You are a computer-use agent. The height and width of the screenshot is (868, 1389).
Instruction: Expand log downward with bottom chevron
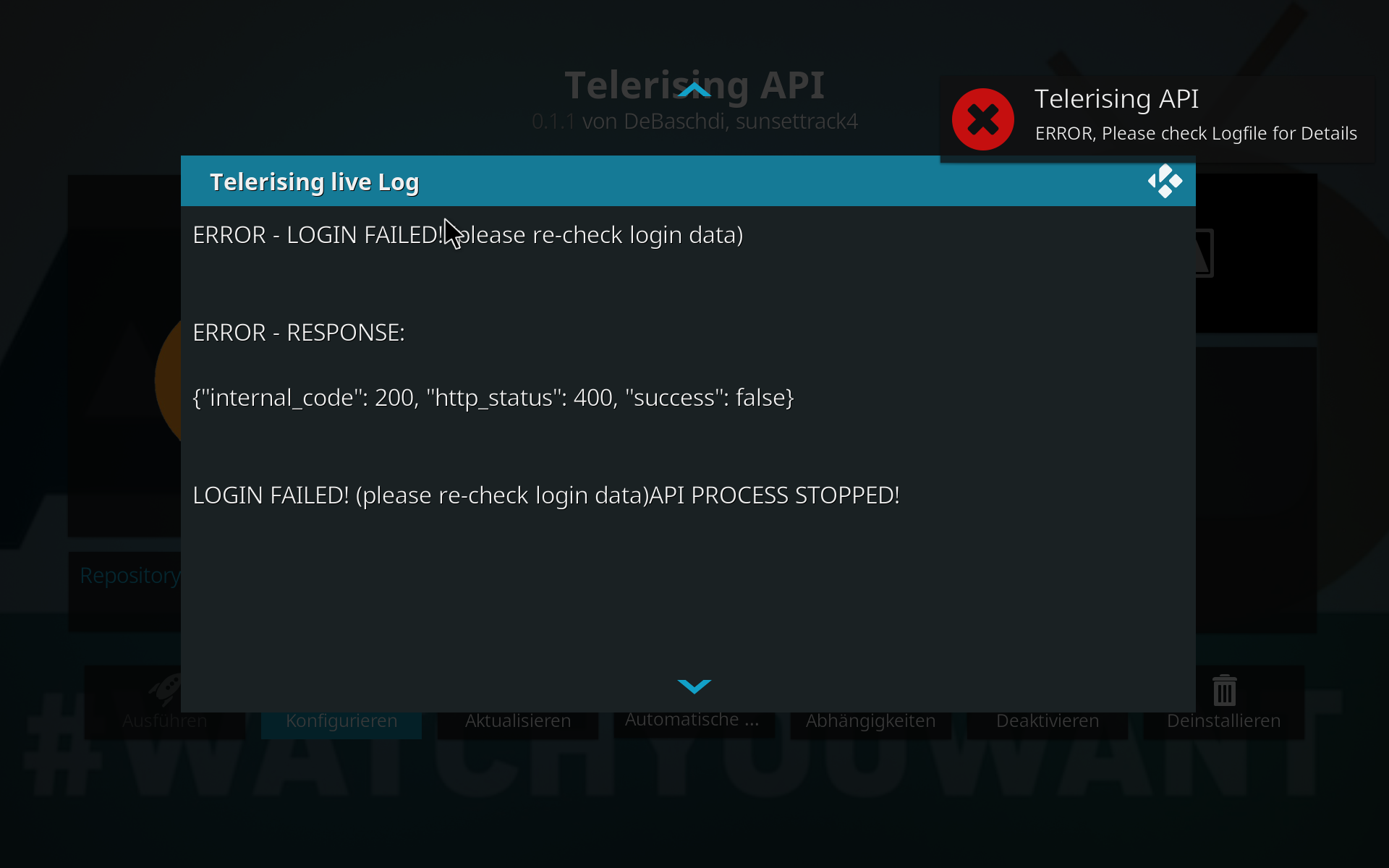click(x=694, y=686)
